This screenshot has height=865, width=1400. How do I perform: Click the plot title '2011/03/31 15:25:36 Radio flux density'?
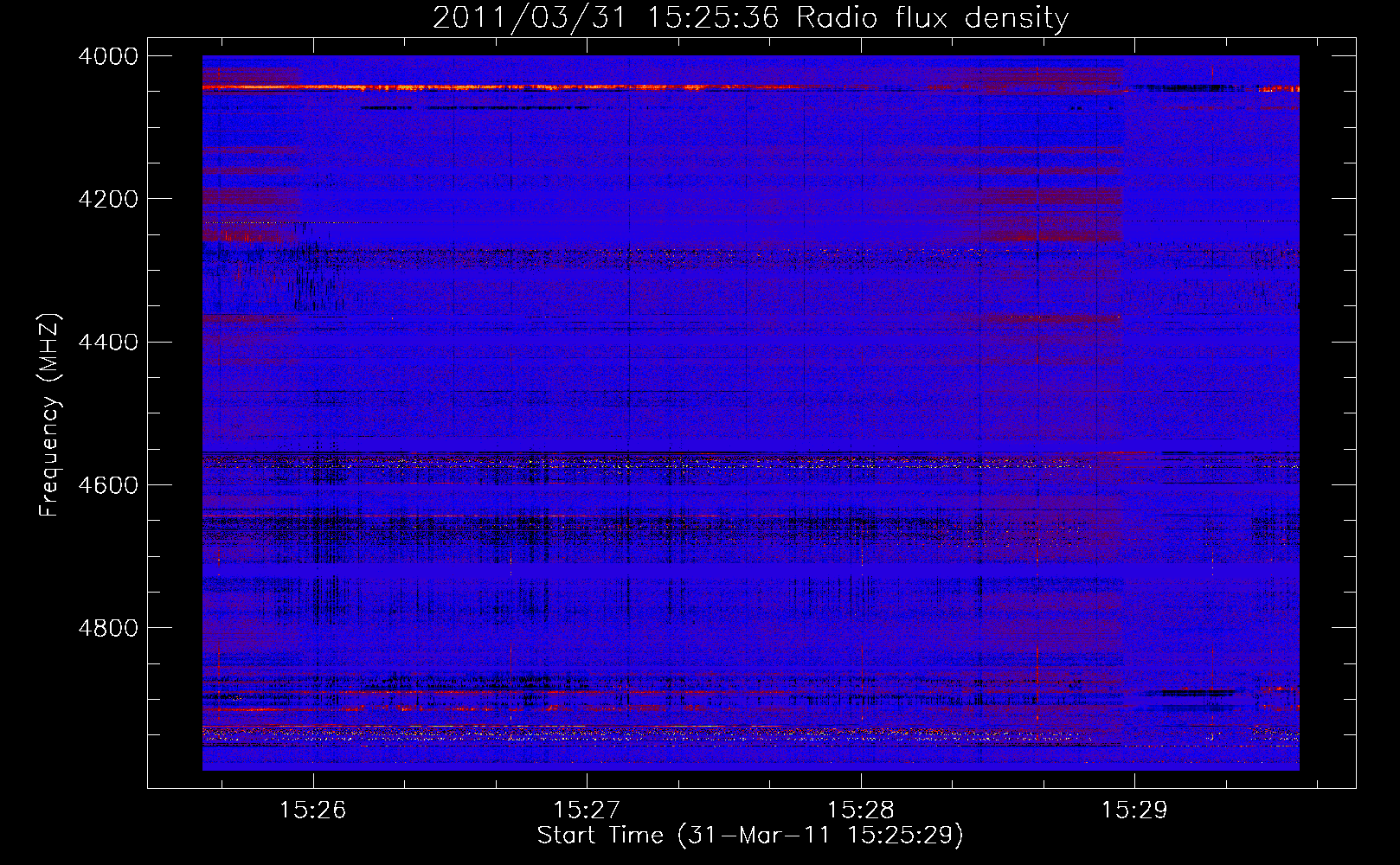[751, 17]
